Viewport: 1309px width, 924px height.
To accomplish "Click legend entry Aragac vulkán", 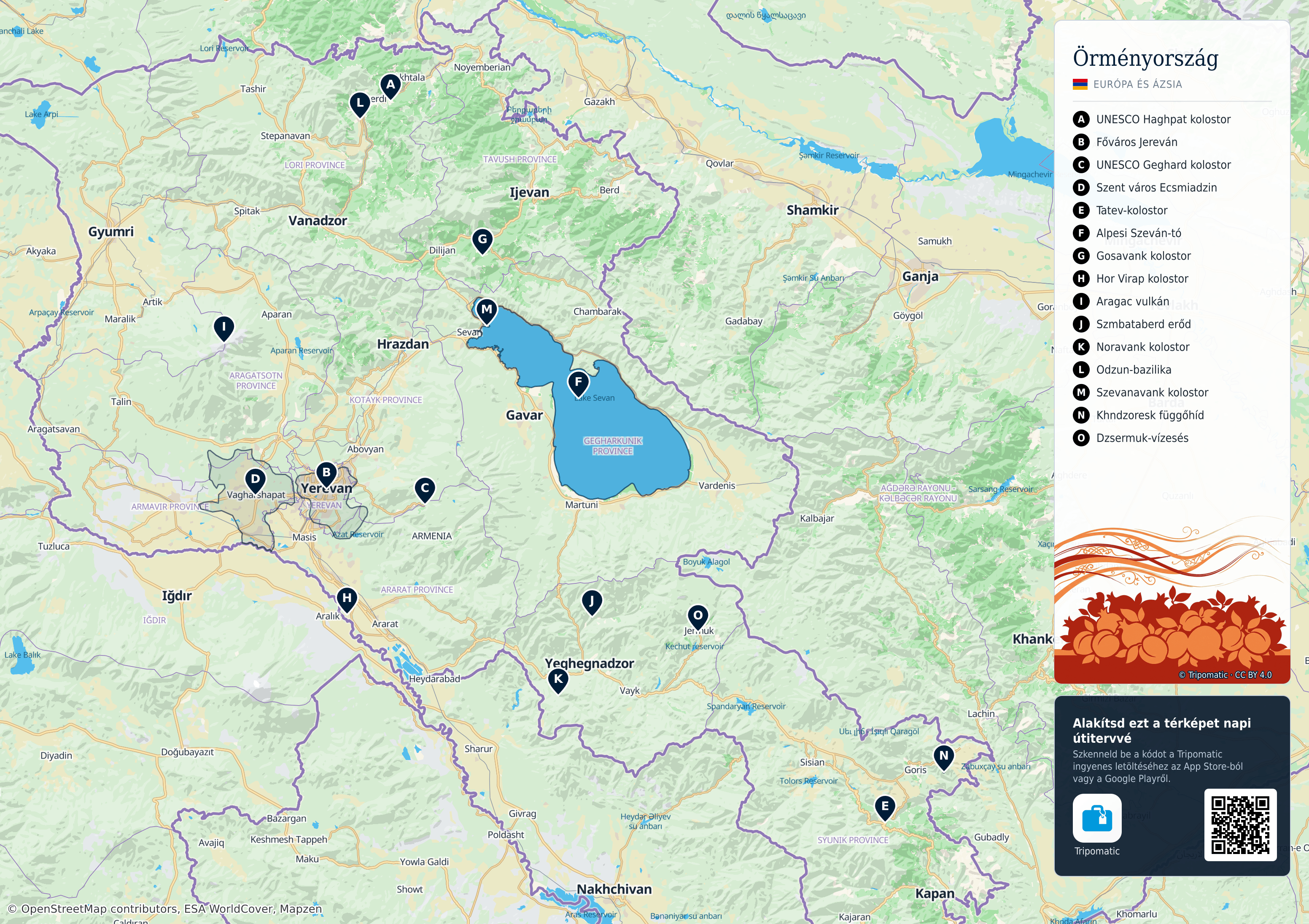I will (x=1121, y=301).
